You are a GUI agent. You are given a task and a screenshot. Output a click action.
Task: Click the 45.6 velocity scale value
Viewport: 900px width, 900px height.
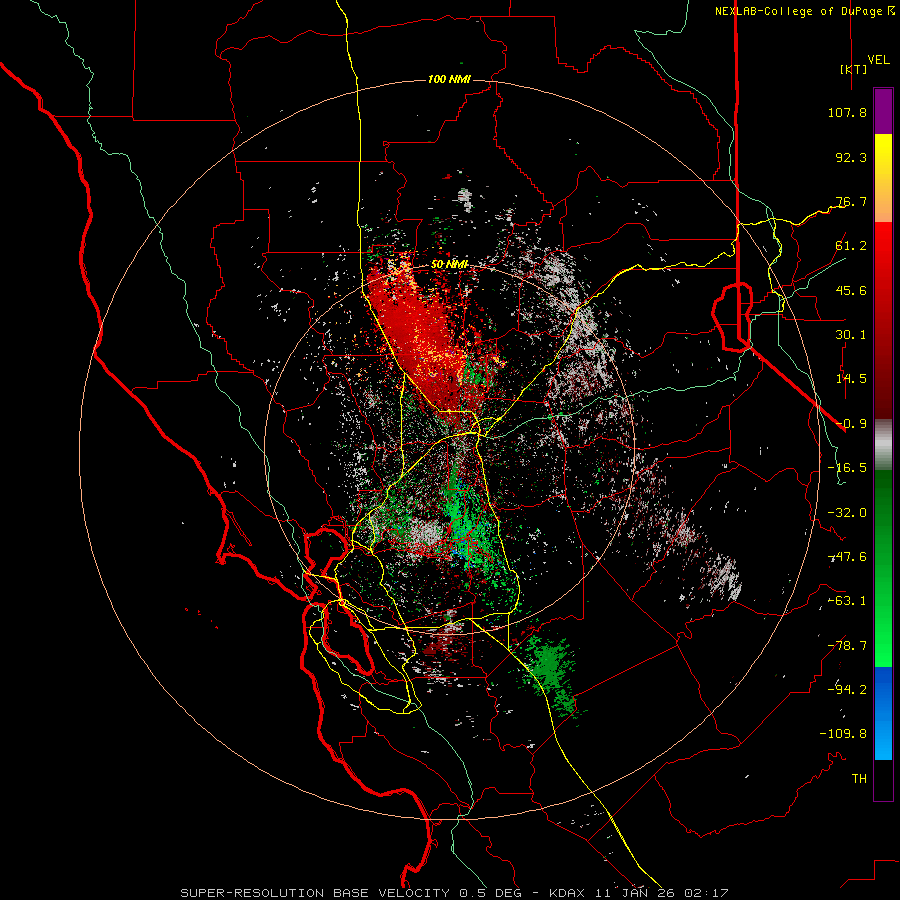851,290
